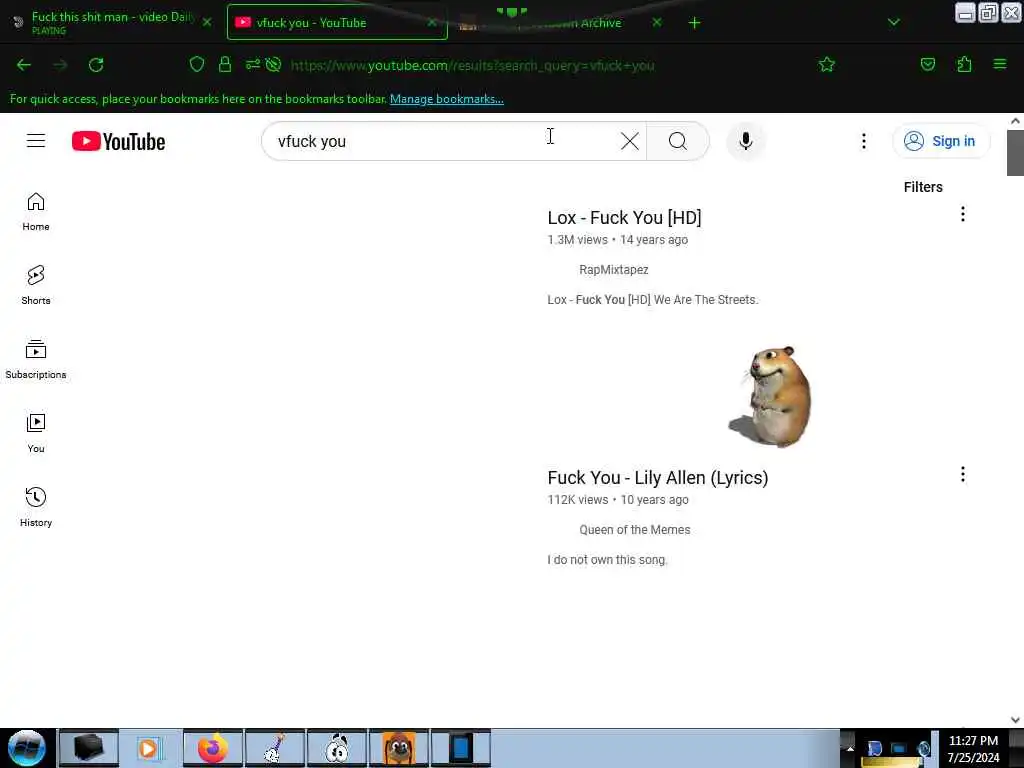Viewport: 1024px width, 768px height.
Task: Clear the search box with X
Action: click(x=630, y=141)
